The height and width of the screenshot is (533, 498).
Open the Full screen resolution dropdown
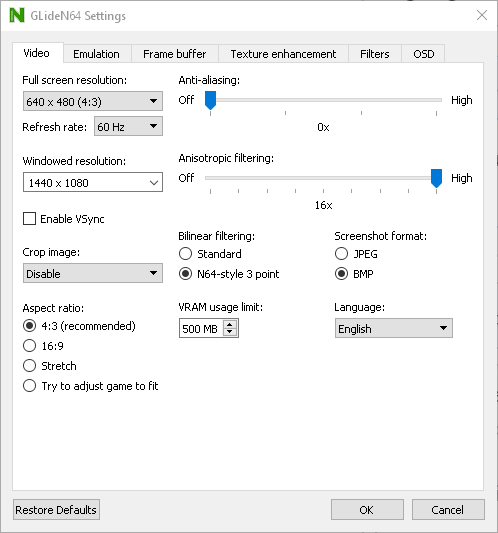coord(93,101)
